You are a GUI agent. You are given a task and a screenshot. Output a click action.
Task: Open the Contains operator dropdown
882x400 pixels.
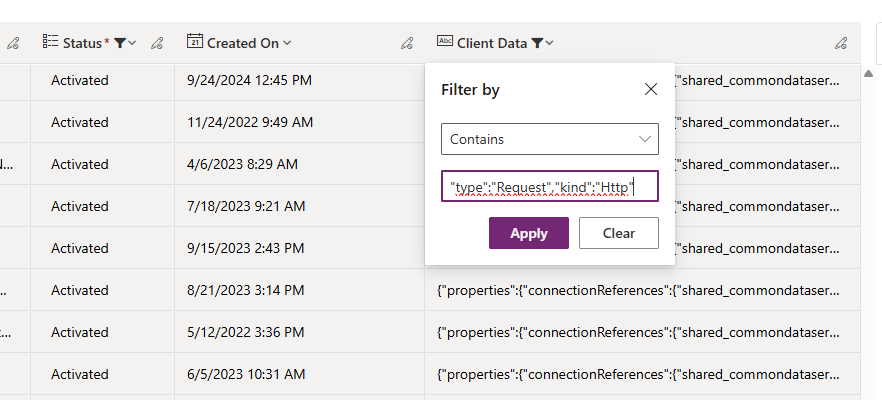tap(549, 139)
